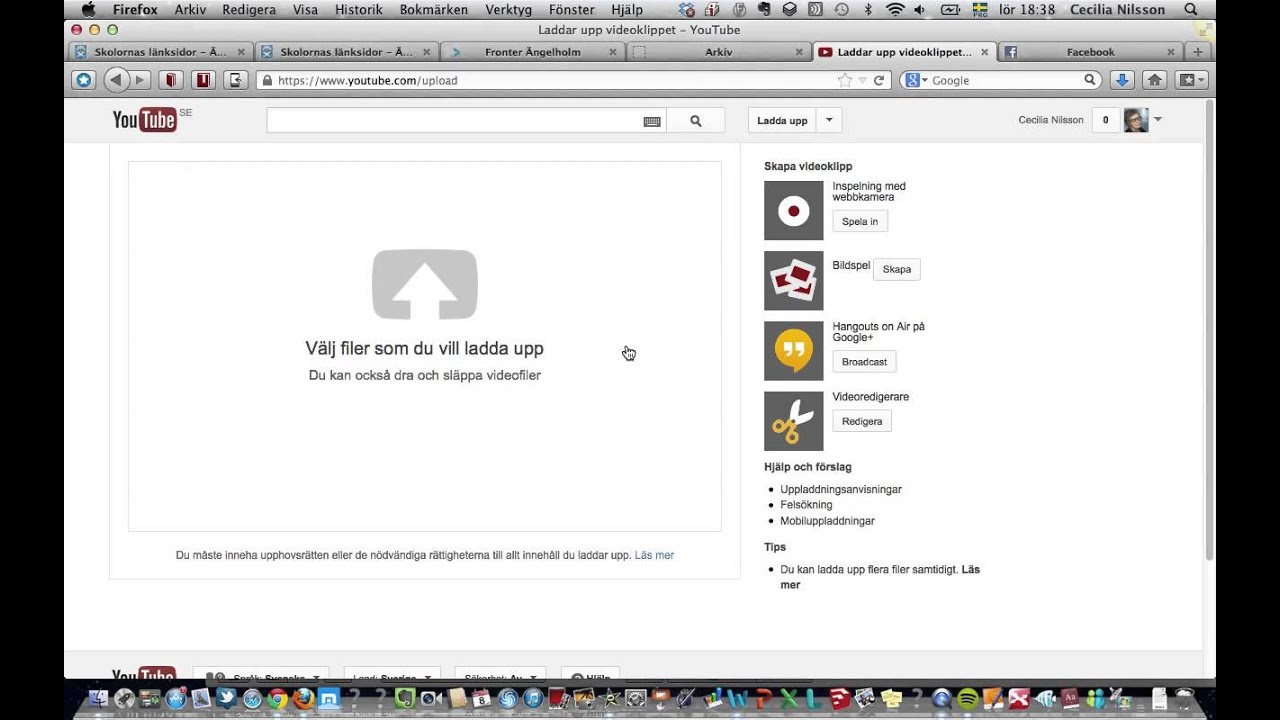Click the YouTube logo in the header
This screenshot has height=720, width=1280.
click(x=145, y=120)
